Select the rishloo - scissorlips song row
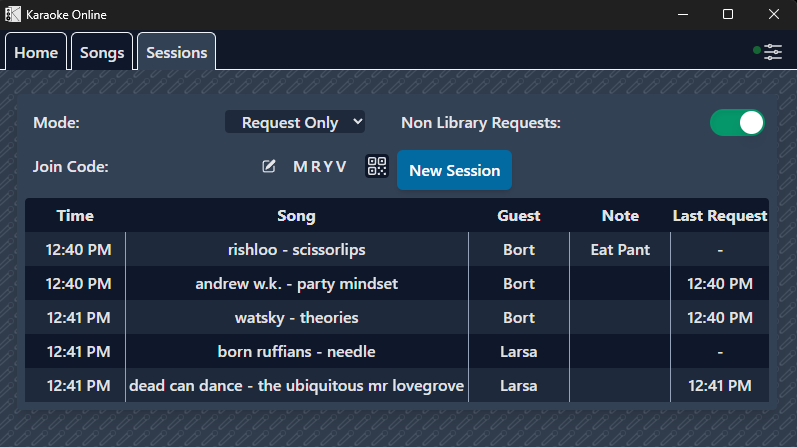This screenshot has width=797, height=447. pos(397,249)
